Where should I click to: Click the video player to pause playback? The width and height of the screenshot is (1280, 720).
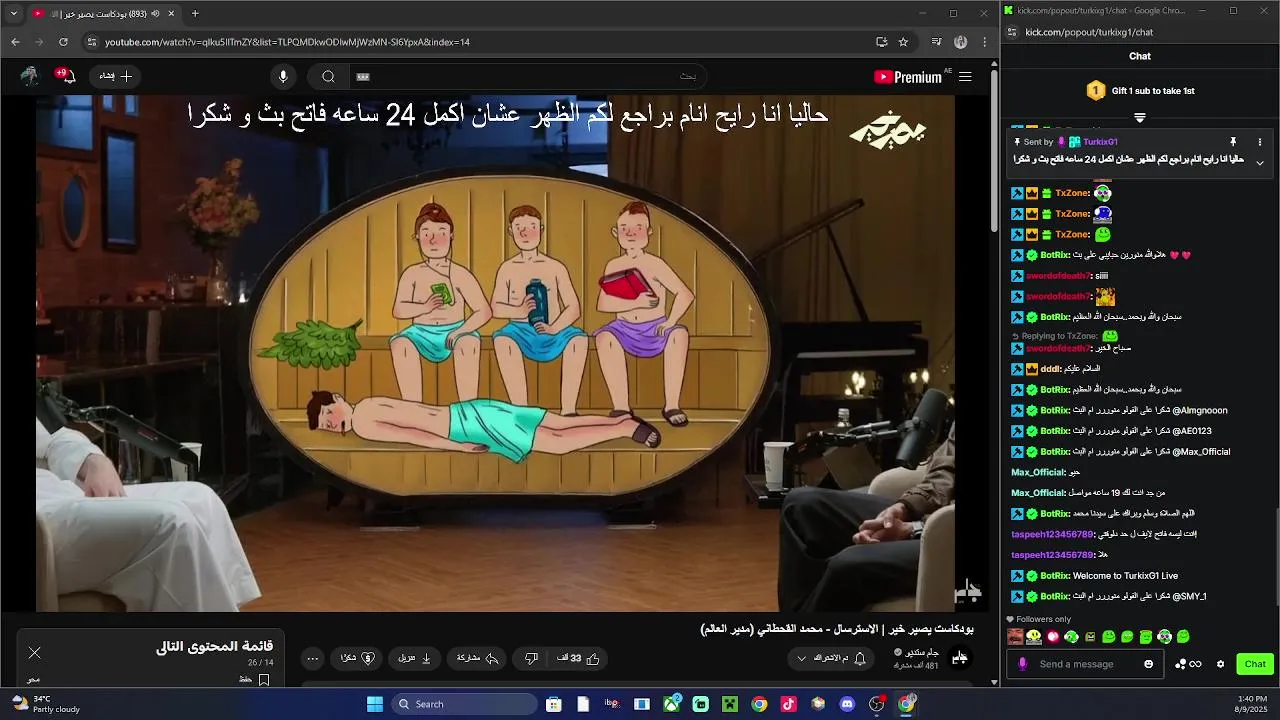click(495, 353)
